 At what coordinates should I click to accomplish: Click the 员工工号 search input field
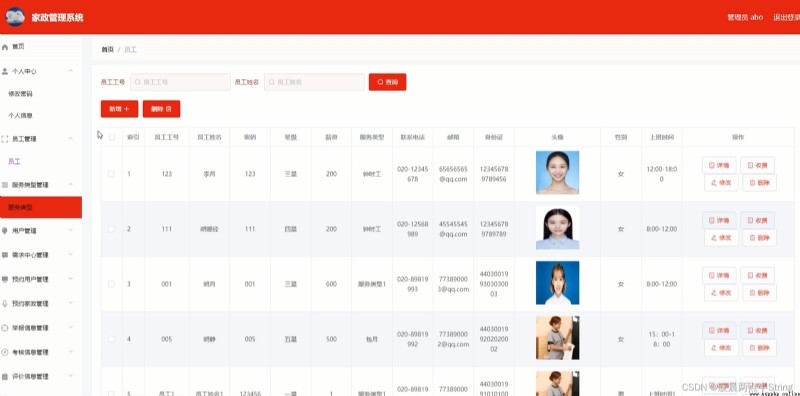(x=180, y=82)
